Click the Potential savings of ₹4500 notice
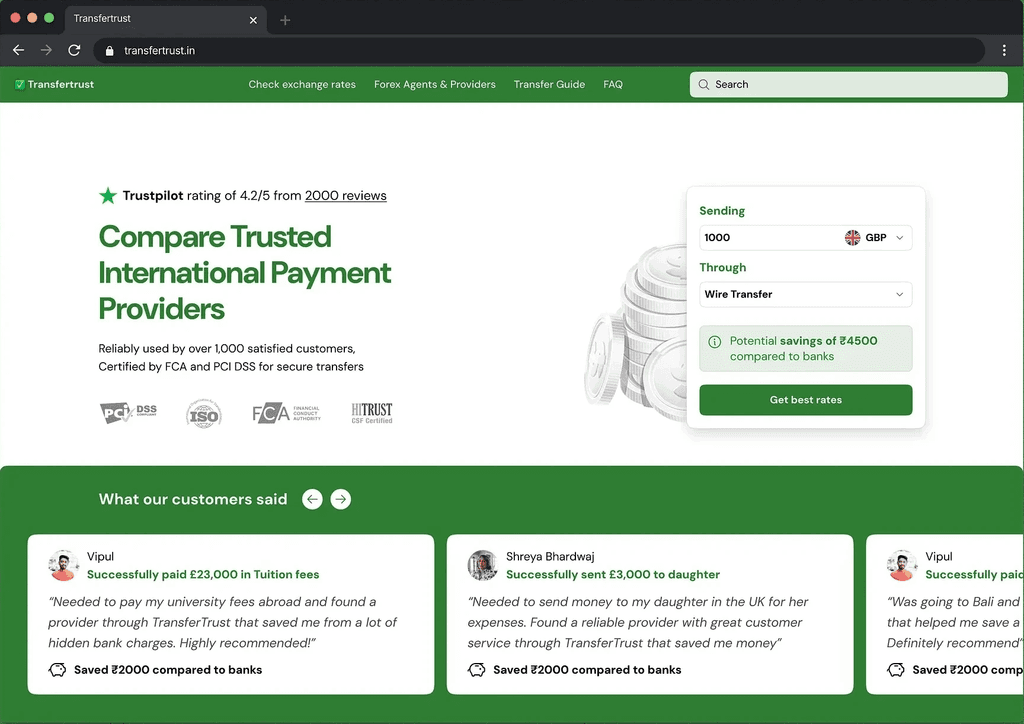This screenshot has width=1024, height=724. [805, 349]
